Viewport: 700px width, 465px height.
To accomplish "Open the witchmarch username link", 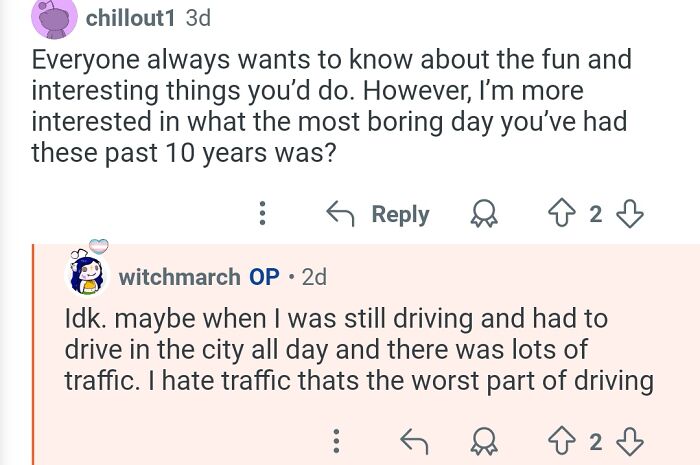I will 179,277.
